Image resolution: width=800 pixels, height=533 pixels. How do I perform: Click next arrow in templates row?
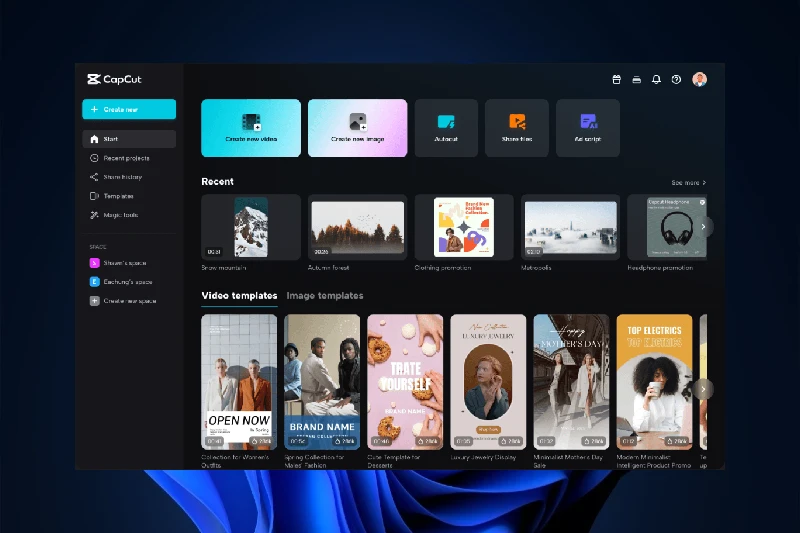703,389
